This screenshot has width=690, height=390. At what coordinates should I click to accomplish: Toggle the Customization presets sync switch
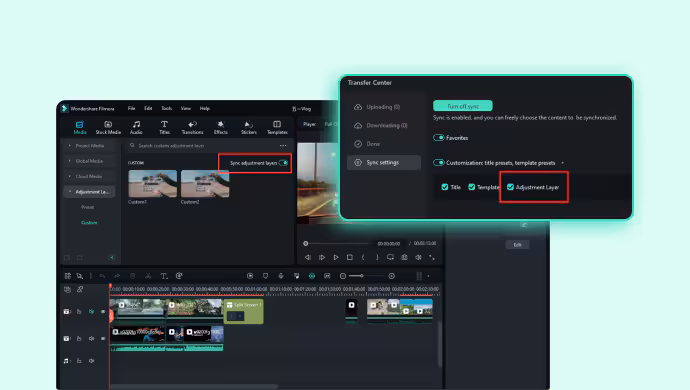coord(438,163)
